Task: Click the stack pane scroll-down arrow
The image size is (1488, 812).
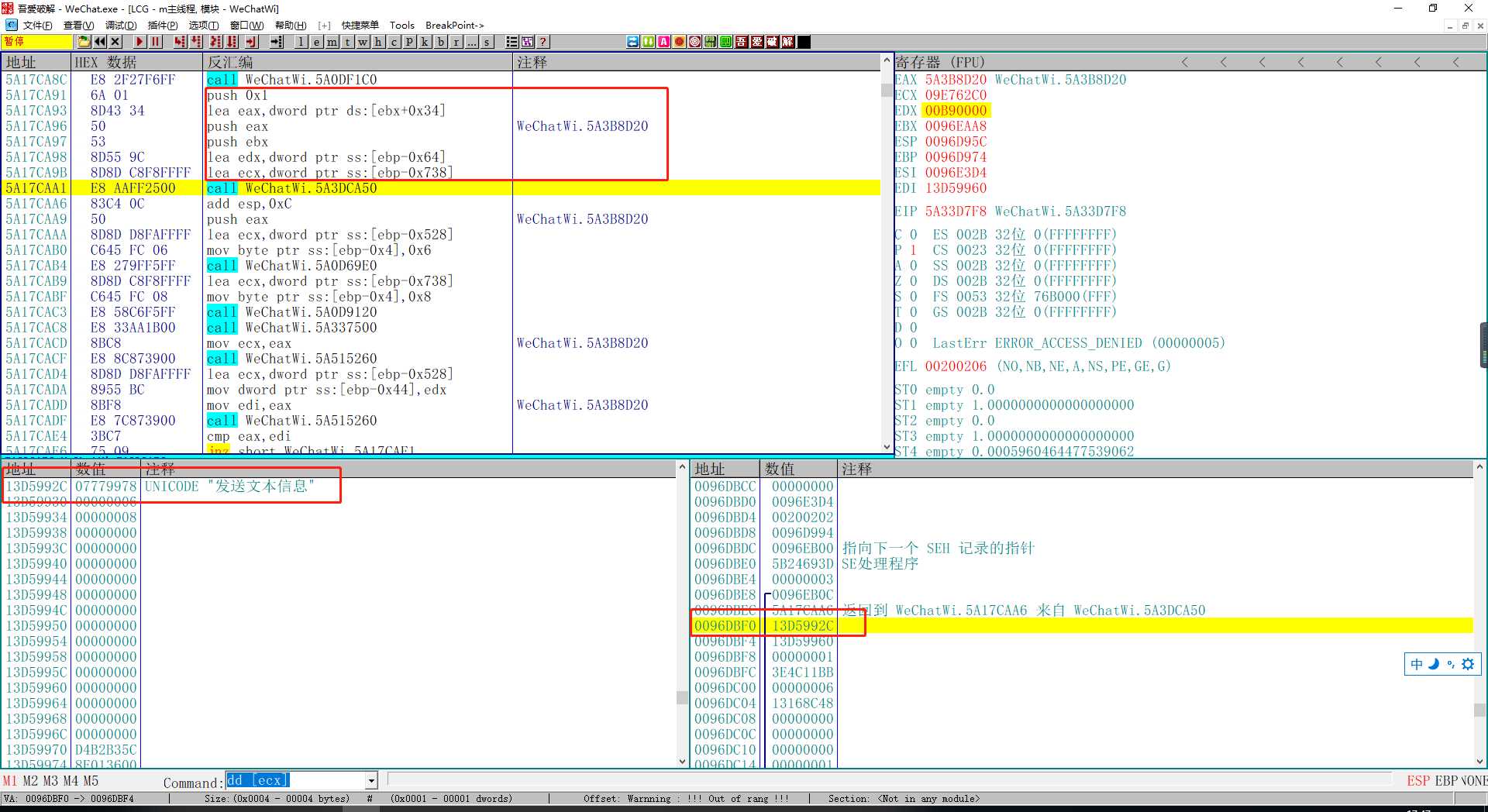Action: pos(1479,762)
